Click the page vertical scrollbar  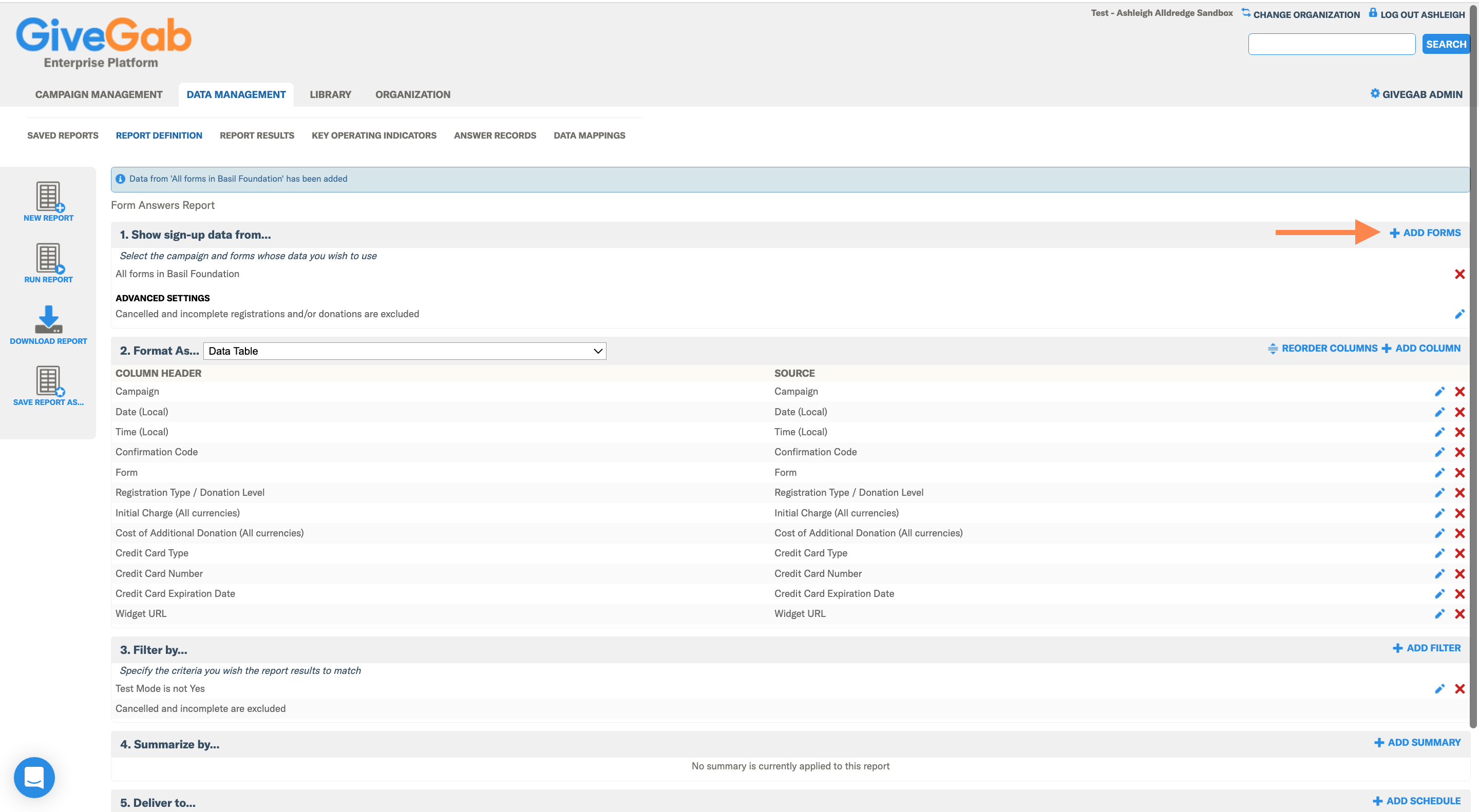point(1473,368)
